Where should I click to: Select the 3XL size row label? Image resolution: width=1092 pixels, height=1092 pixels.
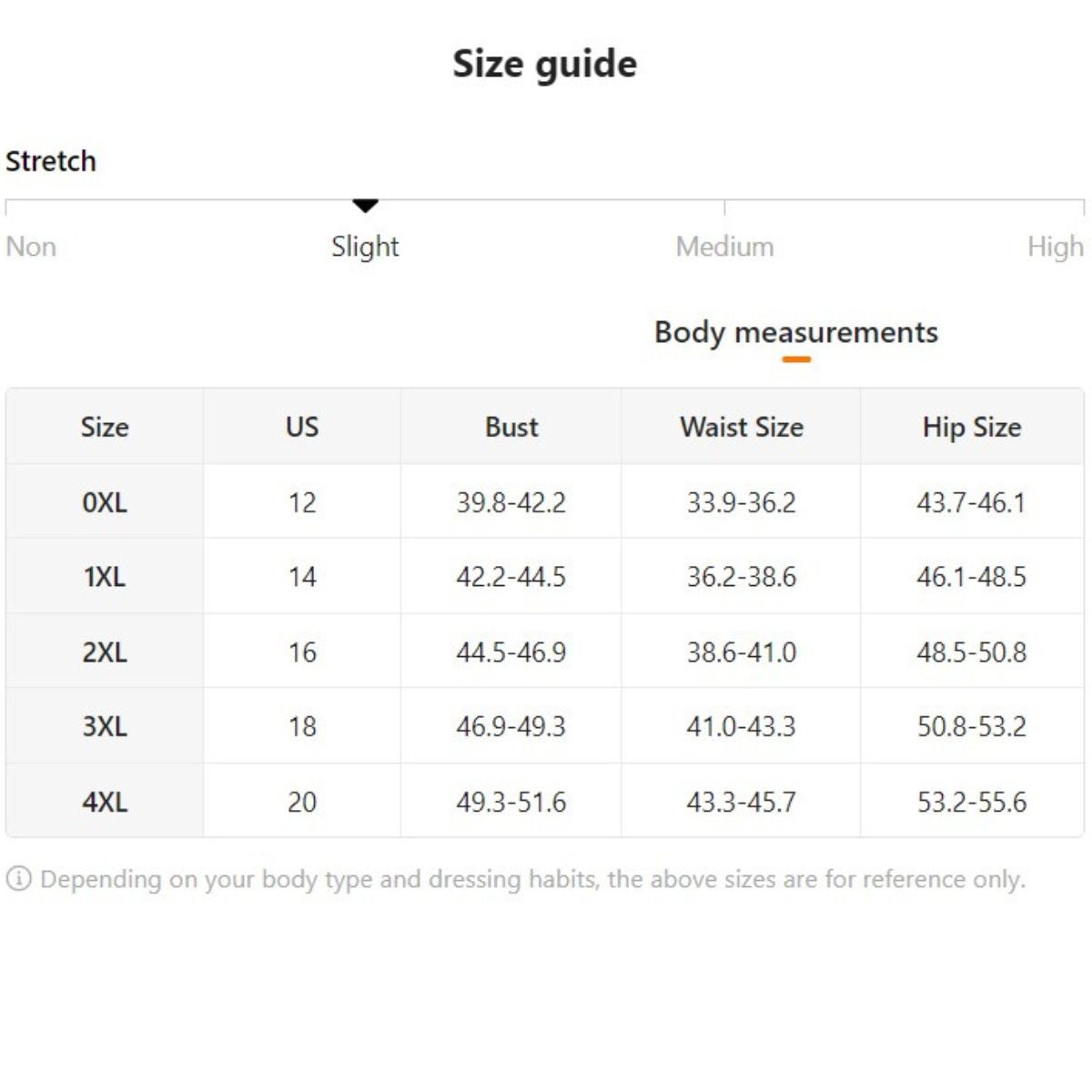[105, 727]
